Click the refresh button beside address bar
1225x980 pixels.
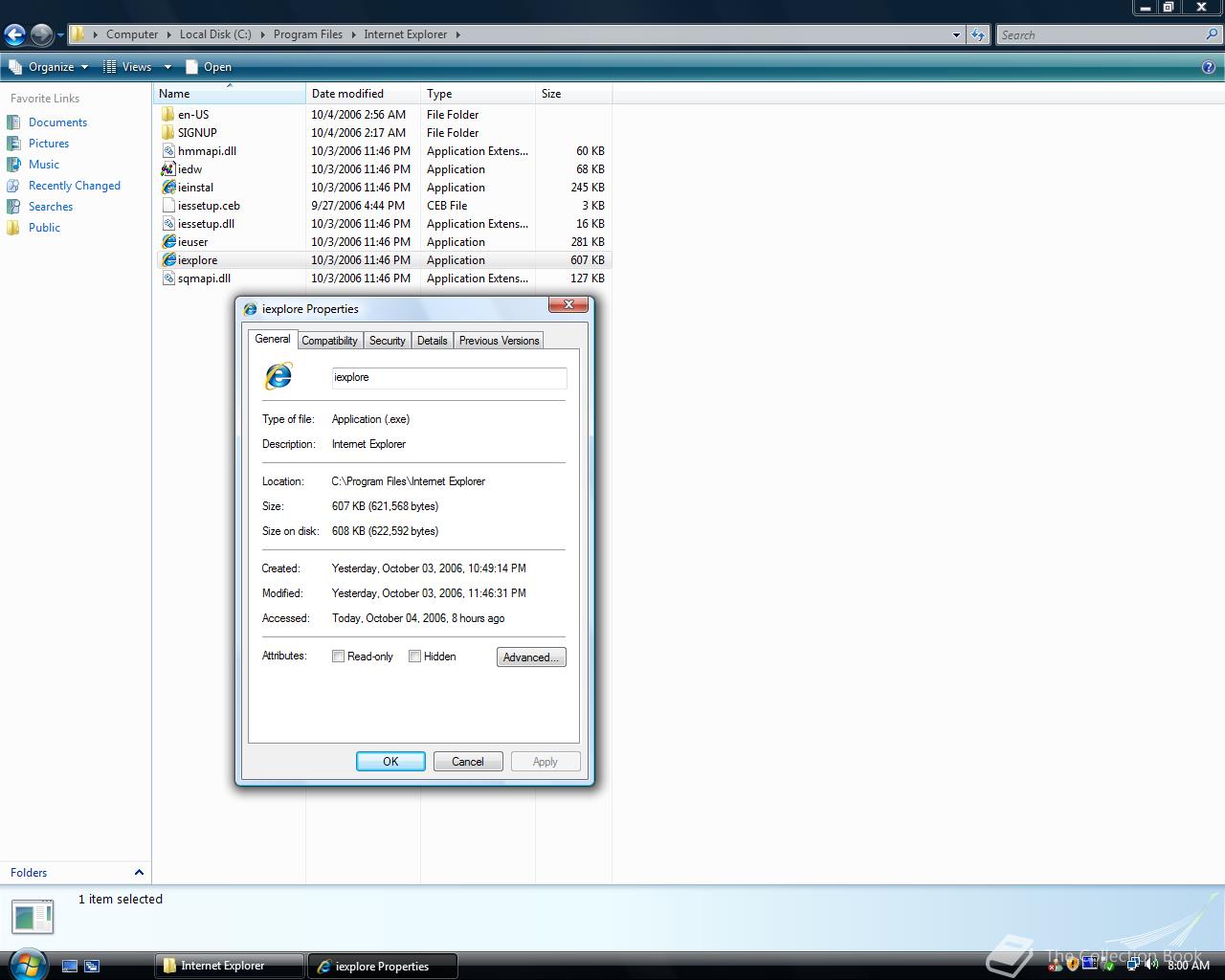(978, 34)
